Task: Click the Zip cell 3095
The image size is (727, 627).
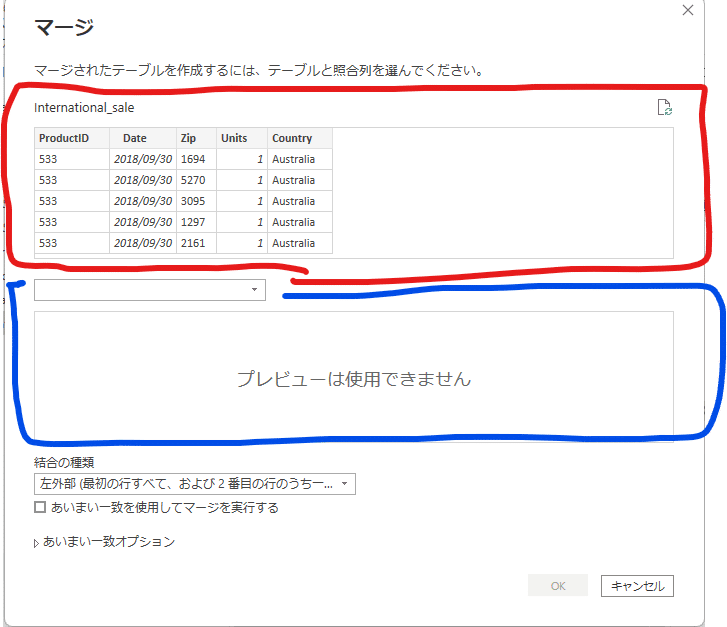Action: [197, 201]
